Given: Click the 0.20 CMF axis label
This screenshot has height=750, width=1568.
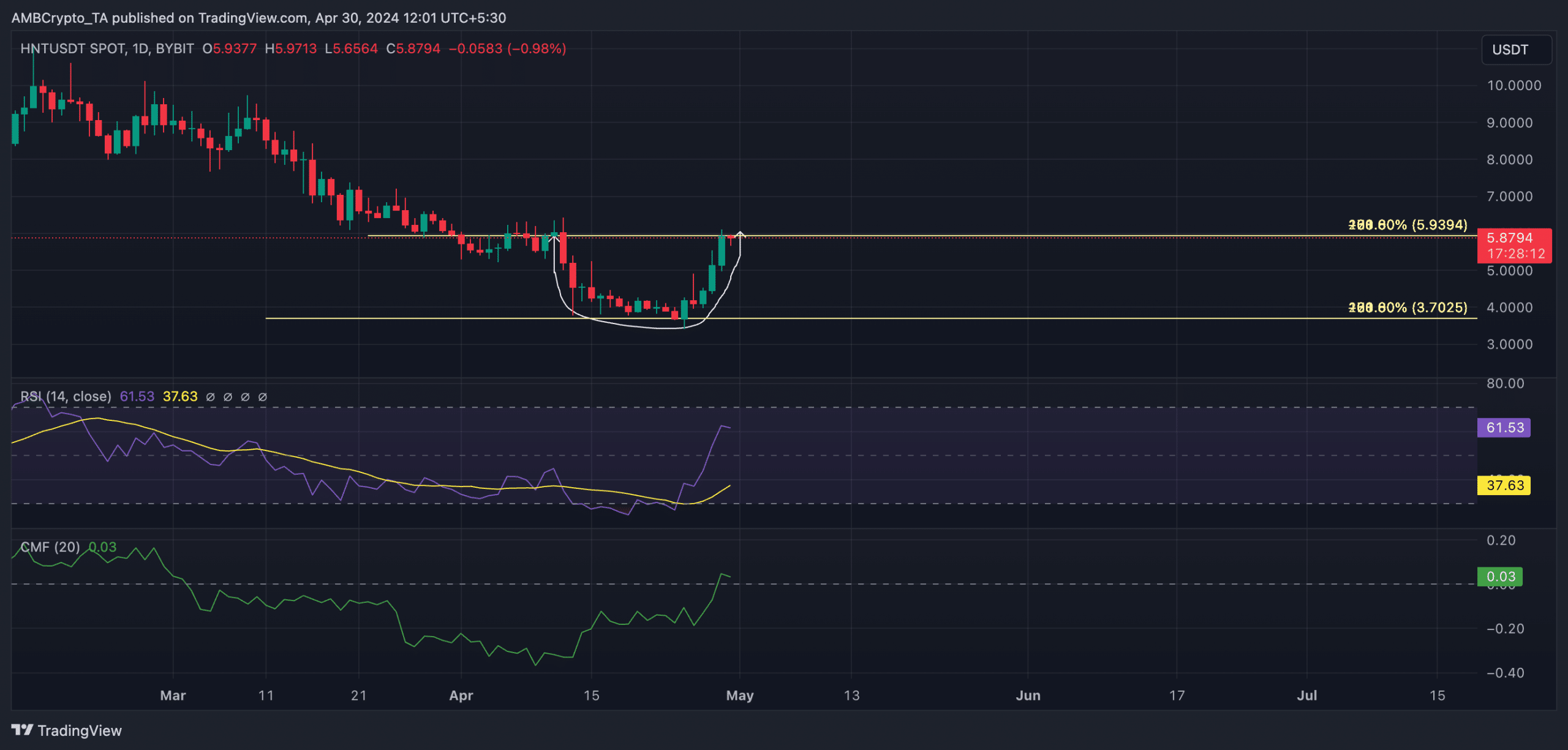Looking at the screenshot, I should click(x=1501, y=540).
